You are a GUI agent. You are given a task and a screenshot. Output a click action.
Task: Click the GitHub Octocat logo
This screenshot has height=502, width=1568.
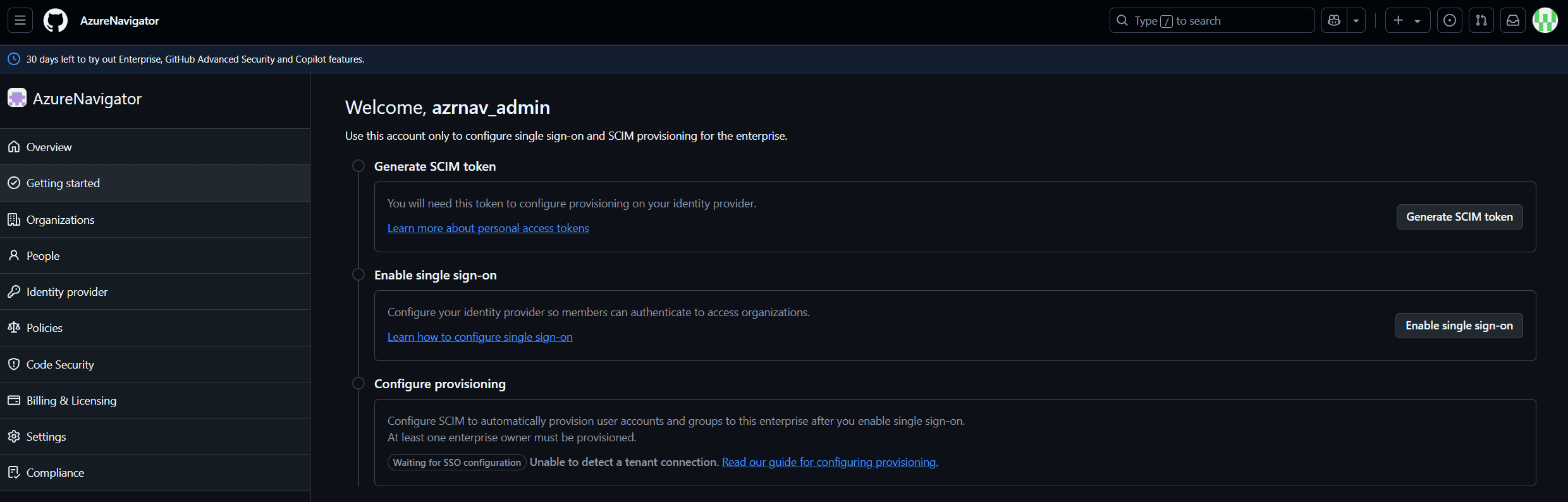[x=56, y=20]
